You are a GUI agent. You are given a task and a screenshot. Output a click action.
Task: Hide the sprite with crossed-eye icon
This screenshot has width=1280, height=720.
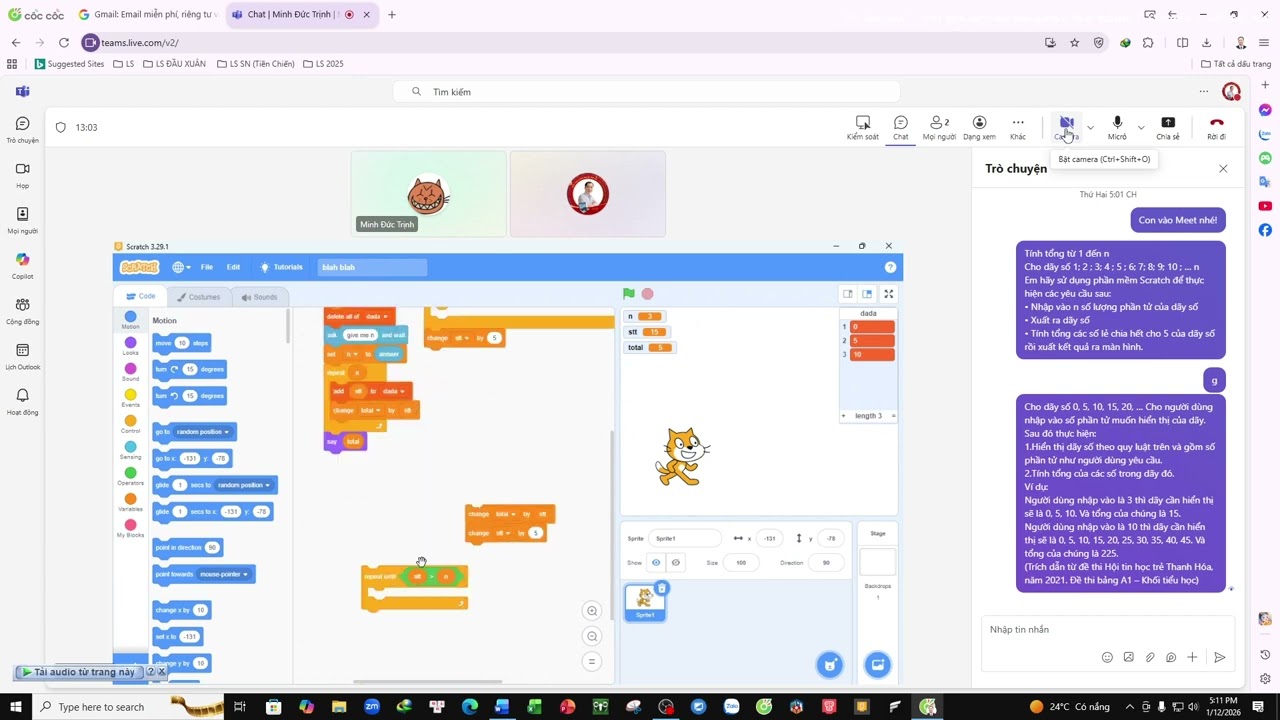pyautogui.click(x=675, y=563)
